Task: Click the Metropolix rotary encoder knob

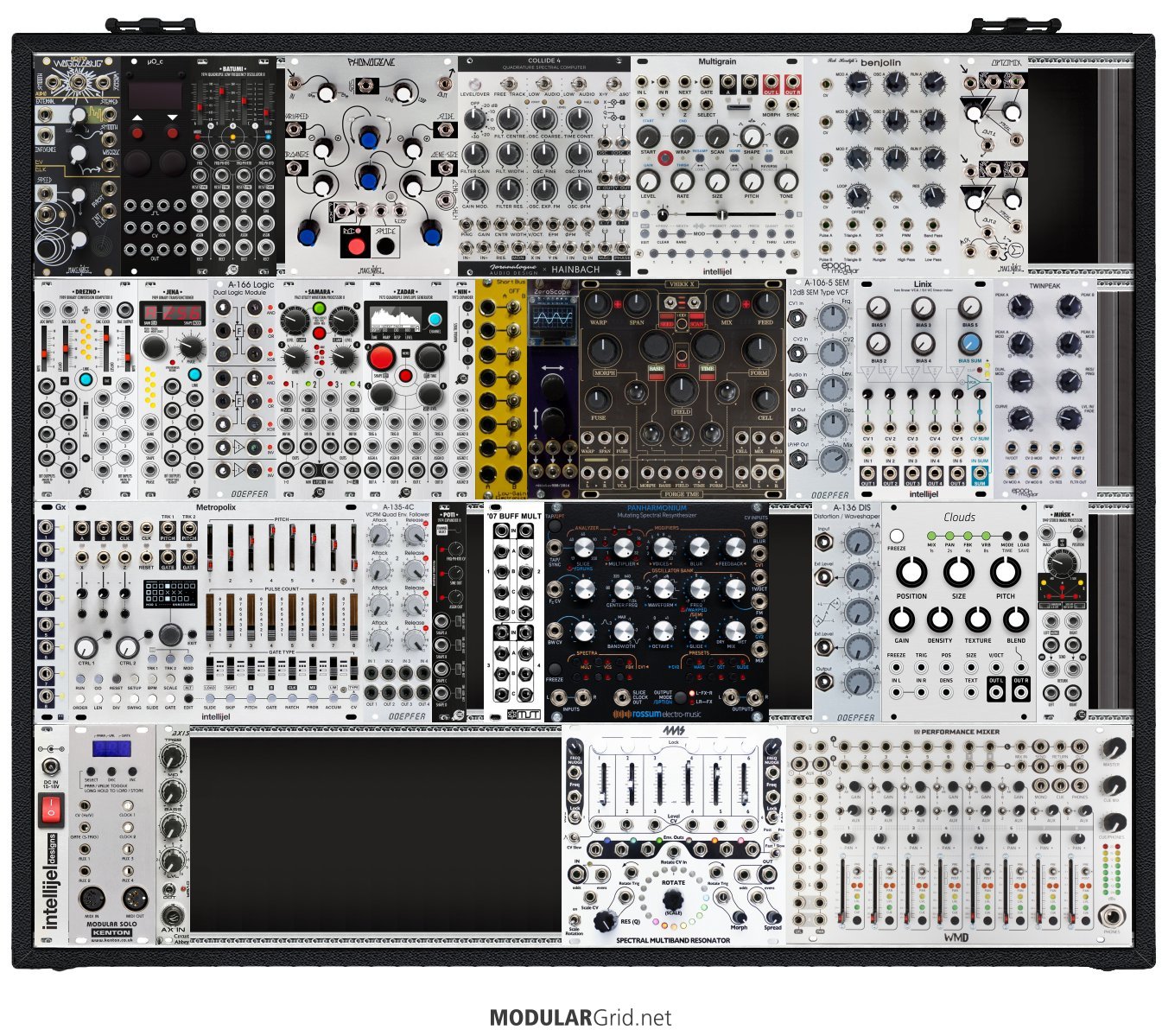Action: 170,635
